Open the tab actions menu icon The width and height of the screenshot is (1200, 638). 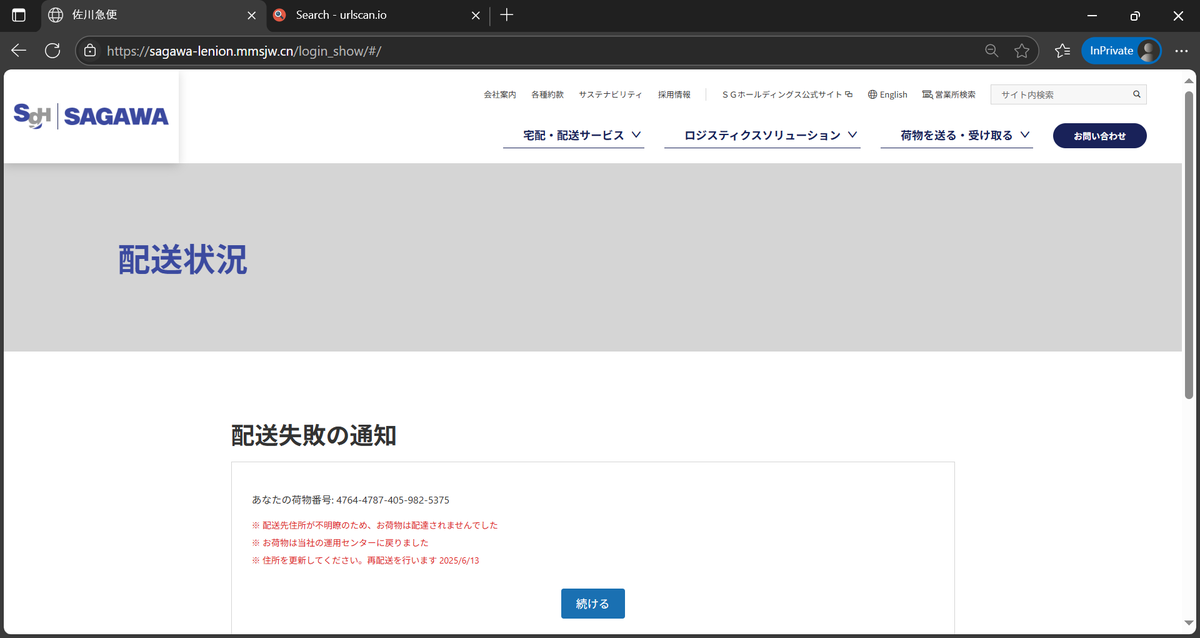pos(18,15)
